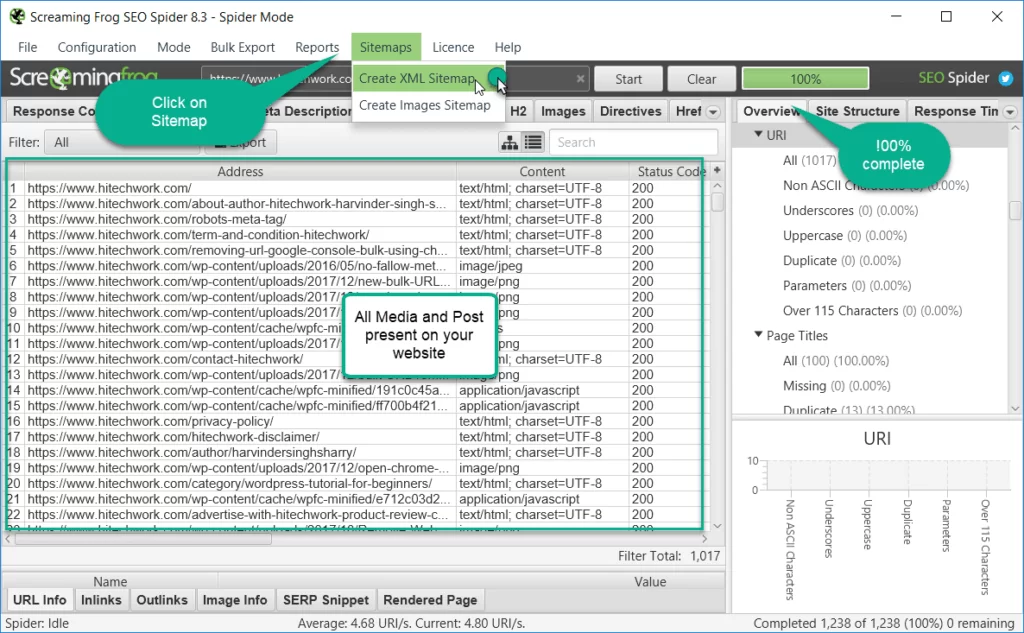Click the table's vertical scrollbar thumb
Viewport: 1024px width, 633px height.
[717, 201]
